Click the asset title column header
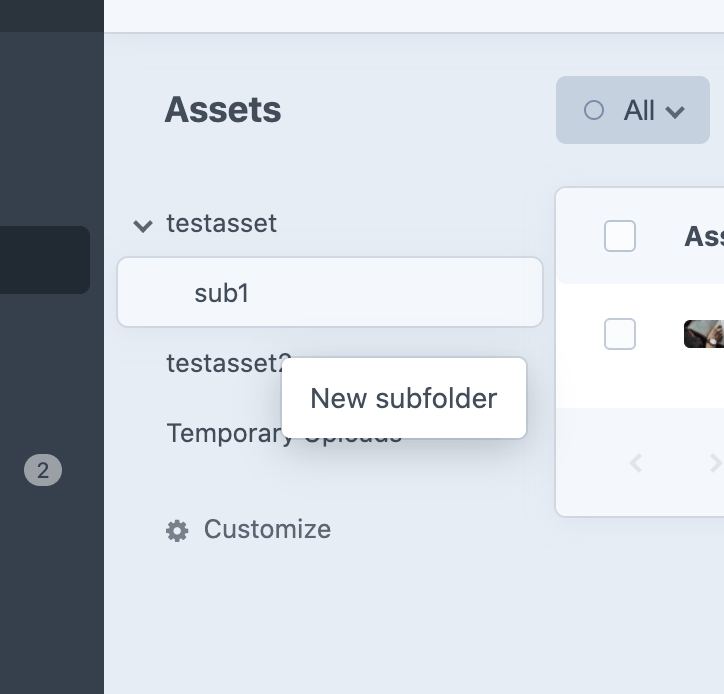724x694 pixels. (x=704, y=236)
